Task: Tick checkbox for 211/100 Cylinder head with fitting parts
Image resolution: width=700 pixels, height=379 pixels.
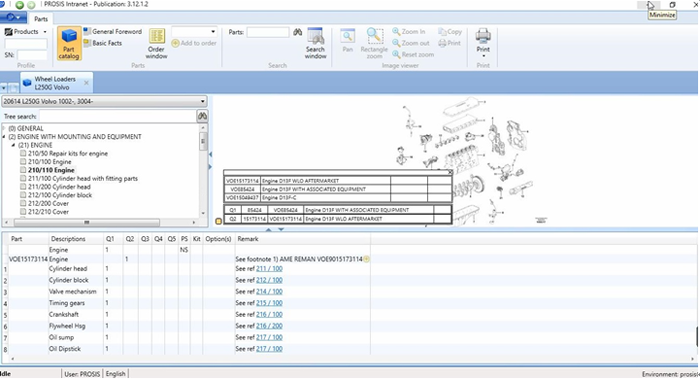Action: (x=23, y=179)
